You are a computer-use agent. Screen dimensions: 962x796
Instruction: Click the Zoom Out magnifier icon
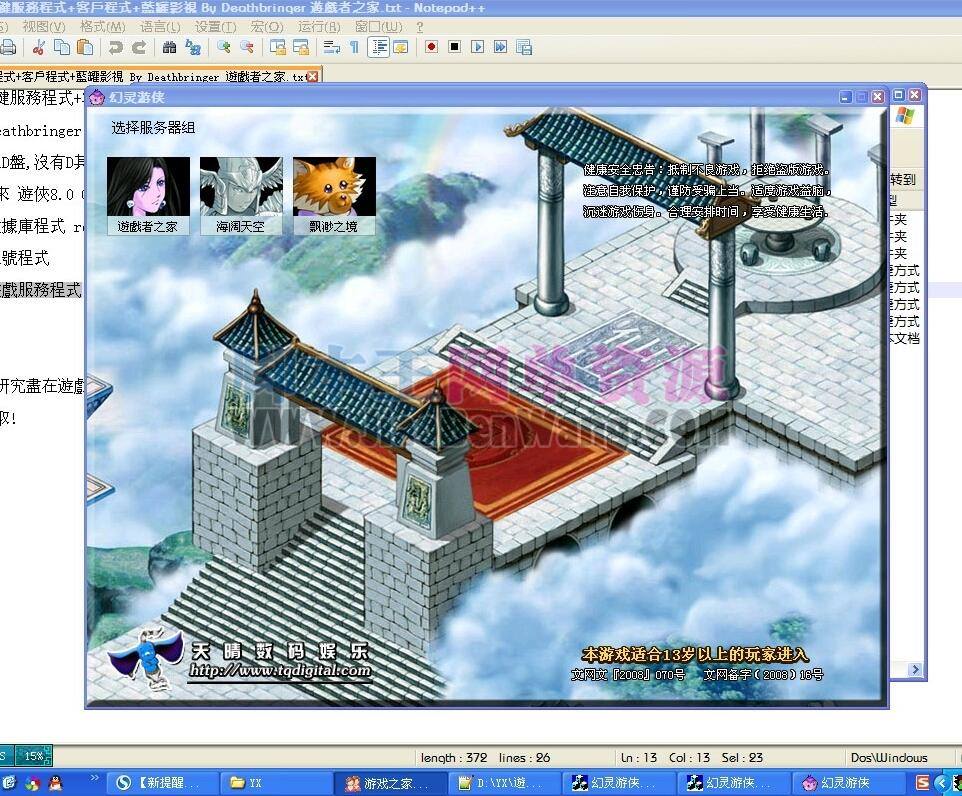point(247,47)
